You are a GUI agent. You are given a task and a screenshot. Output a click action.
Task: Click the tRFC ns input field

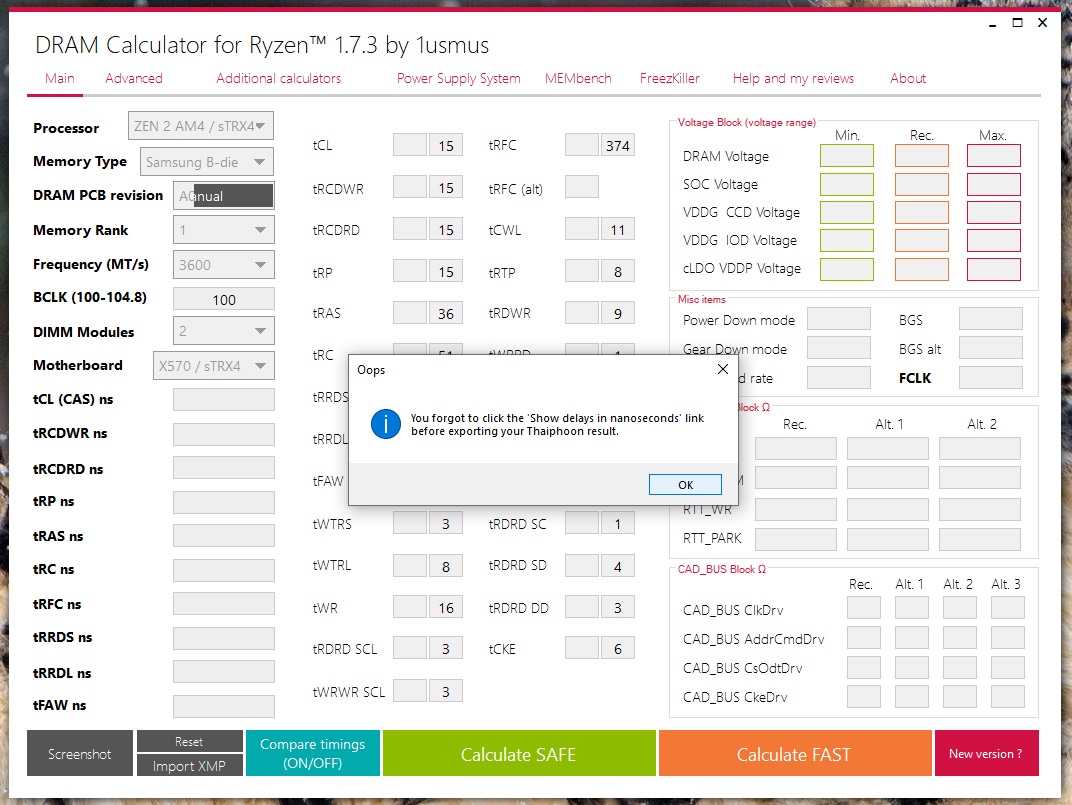224,604
